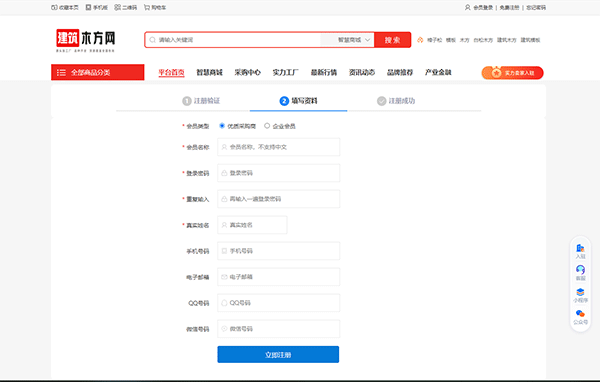Open the 最新行情 navigation item
The height and width of the screenshot is (382, 600).
click(x=324, y=72)
